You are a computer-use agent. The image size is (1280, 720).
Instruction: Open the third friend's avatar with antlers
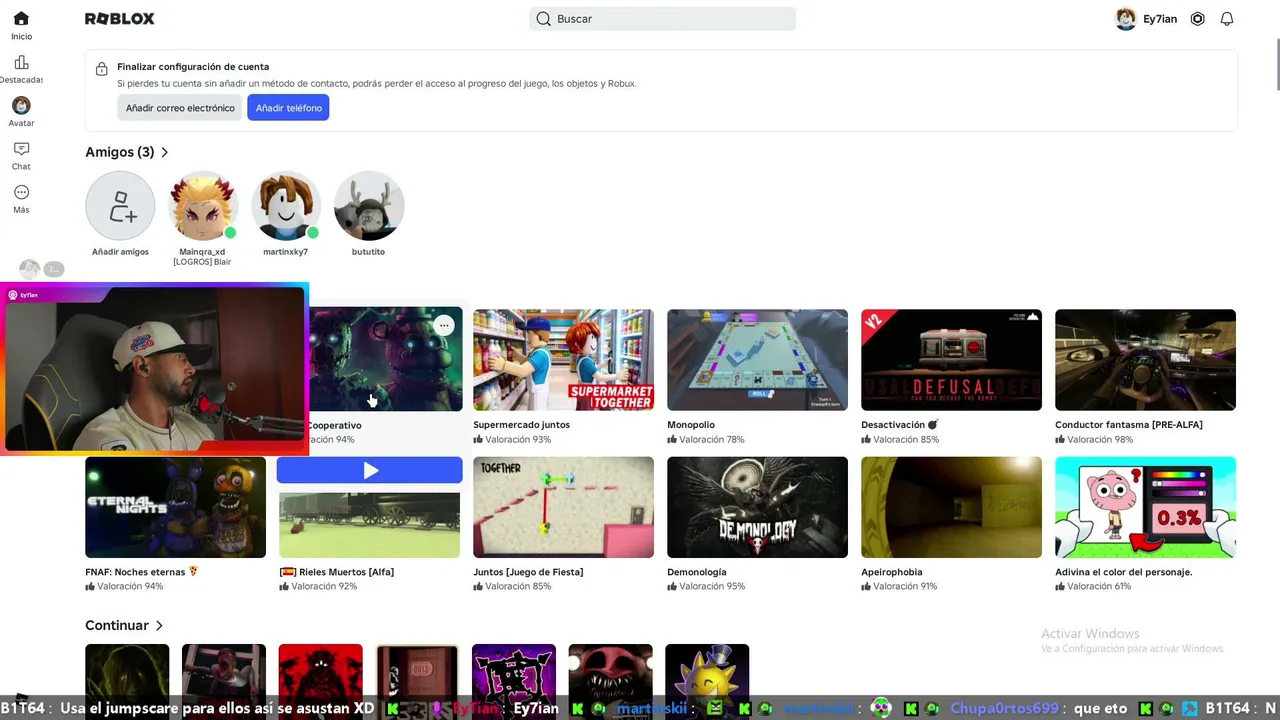(369, 206)
